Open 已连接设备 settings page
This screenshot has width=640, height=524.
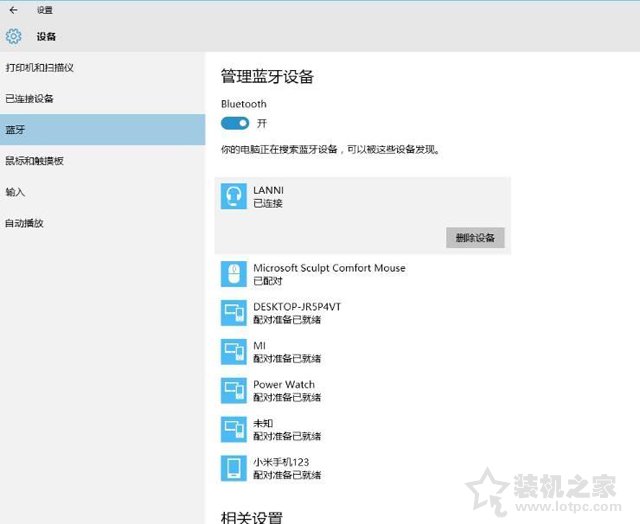point(29,98)
